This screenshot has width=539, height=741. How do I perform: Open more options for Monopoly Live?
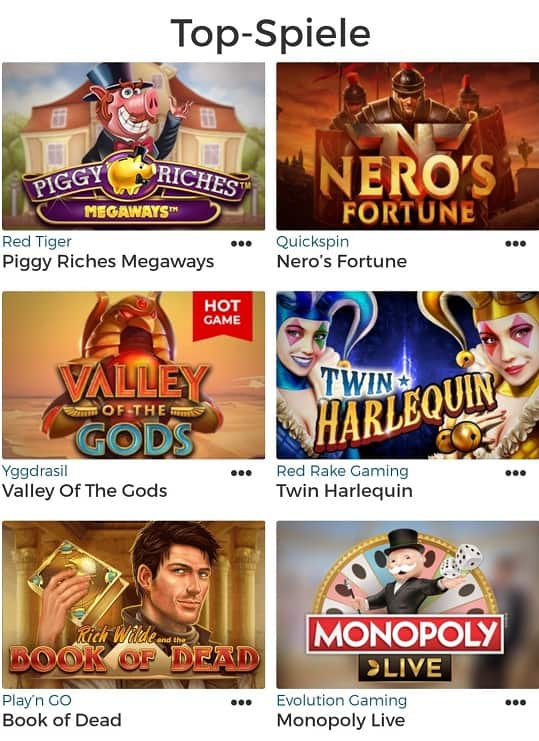(515, 703)
